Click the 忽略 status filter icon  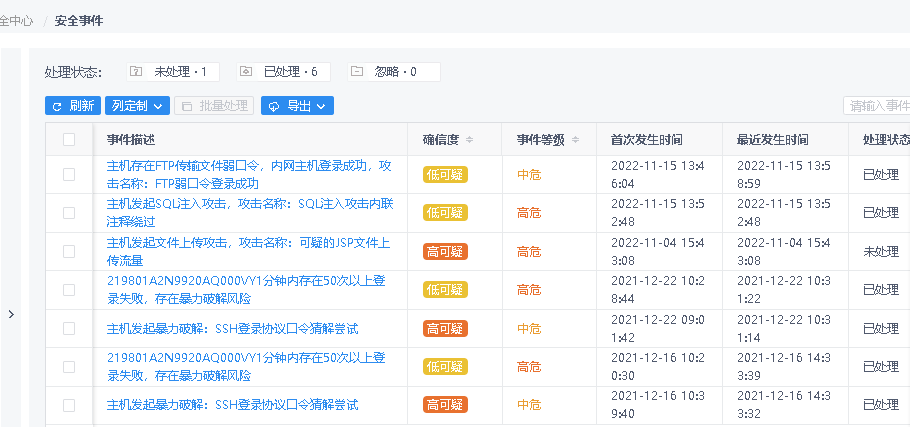tap(357, 72)
